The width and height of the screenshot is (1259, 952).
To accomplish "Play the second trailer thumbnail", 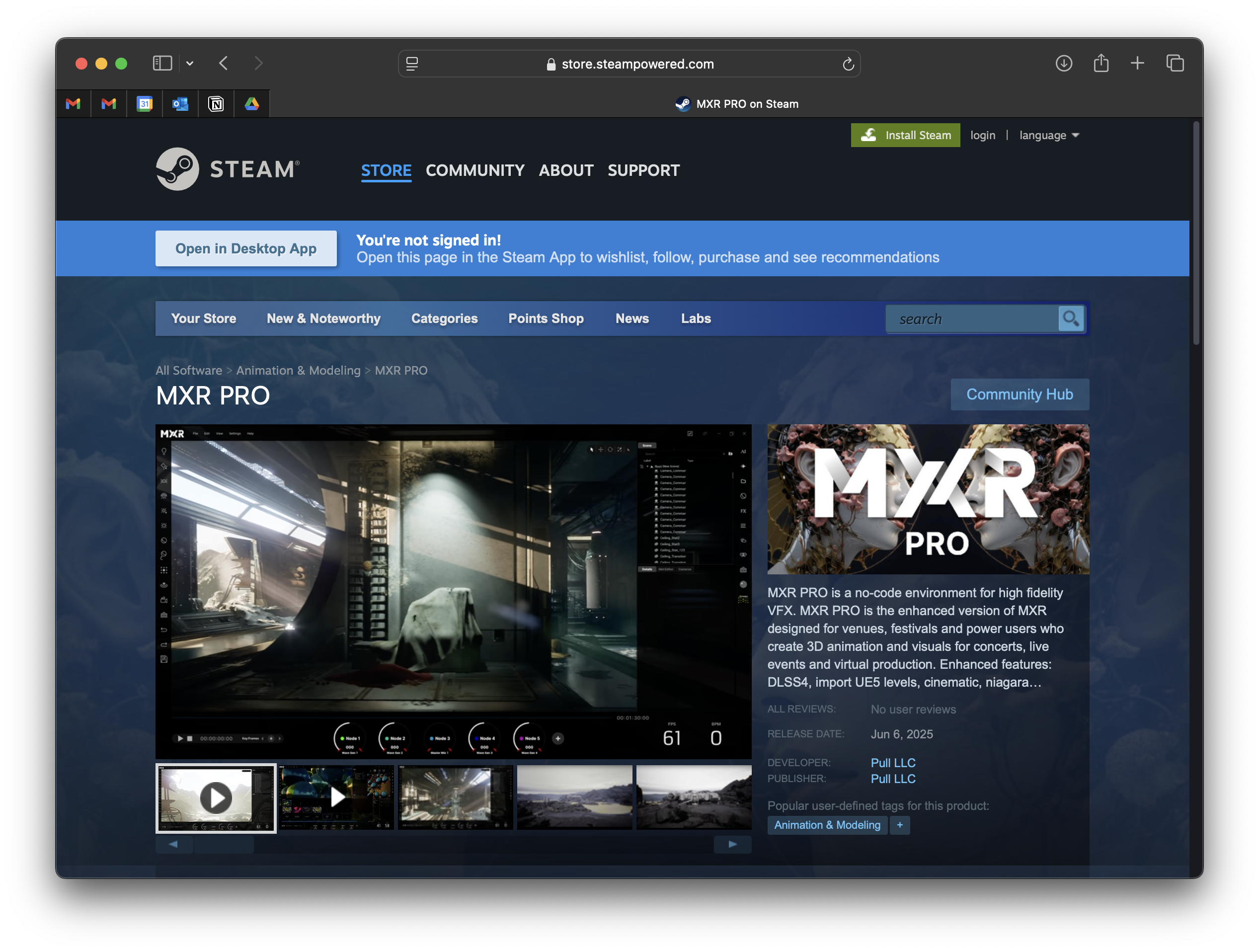I will coord(336,798).
